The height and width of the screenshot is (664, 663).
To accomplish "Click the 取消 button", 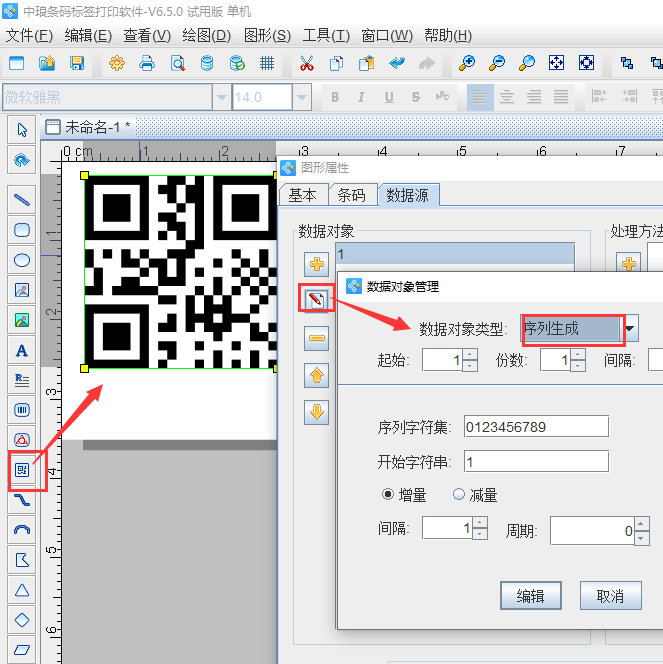I will click(x=610, y=596).
